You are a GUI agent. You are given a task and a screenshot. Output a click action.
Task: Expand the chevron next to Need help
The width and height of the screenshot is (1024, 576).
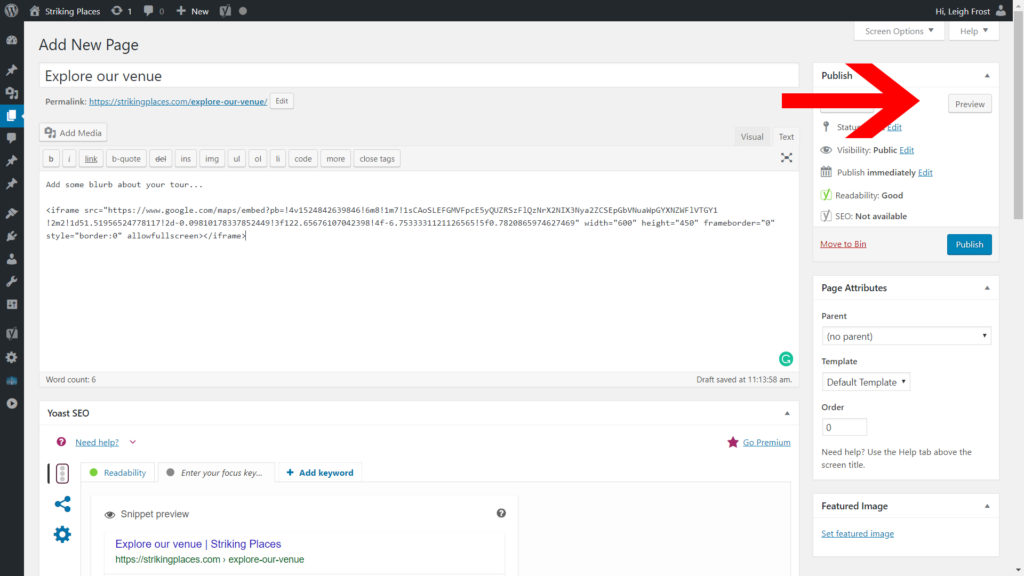click(133, 442)
